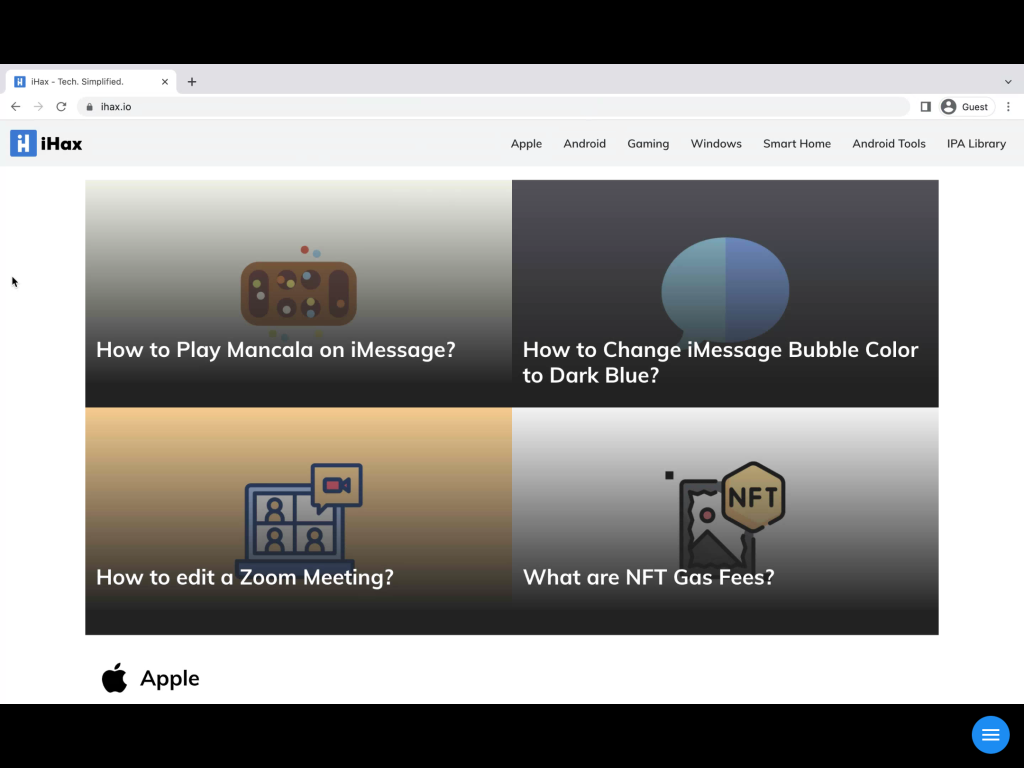Viewport: 1024px width, 768px height.
Task: Open What are NFT Gas Fees article
Action: [648, 577]
